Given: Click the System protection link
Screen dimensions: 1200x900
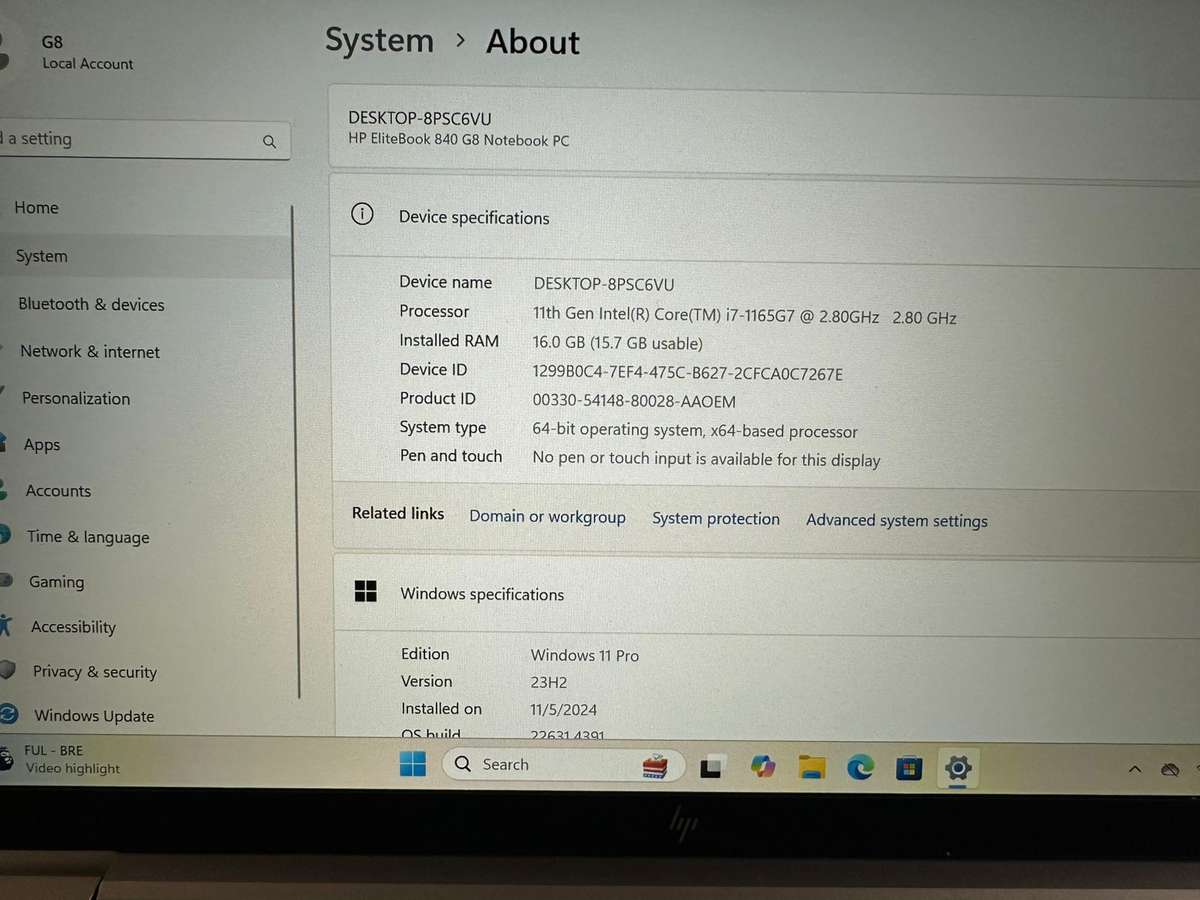Looking at the screenshot, I should tap(715, 518).
